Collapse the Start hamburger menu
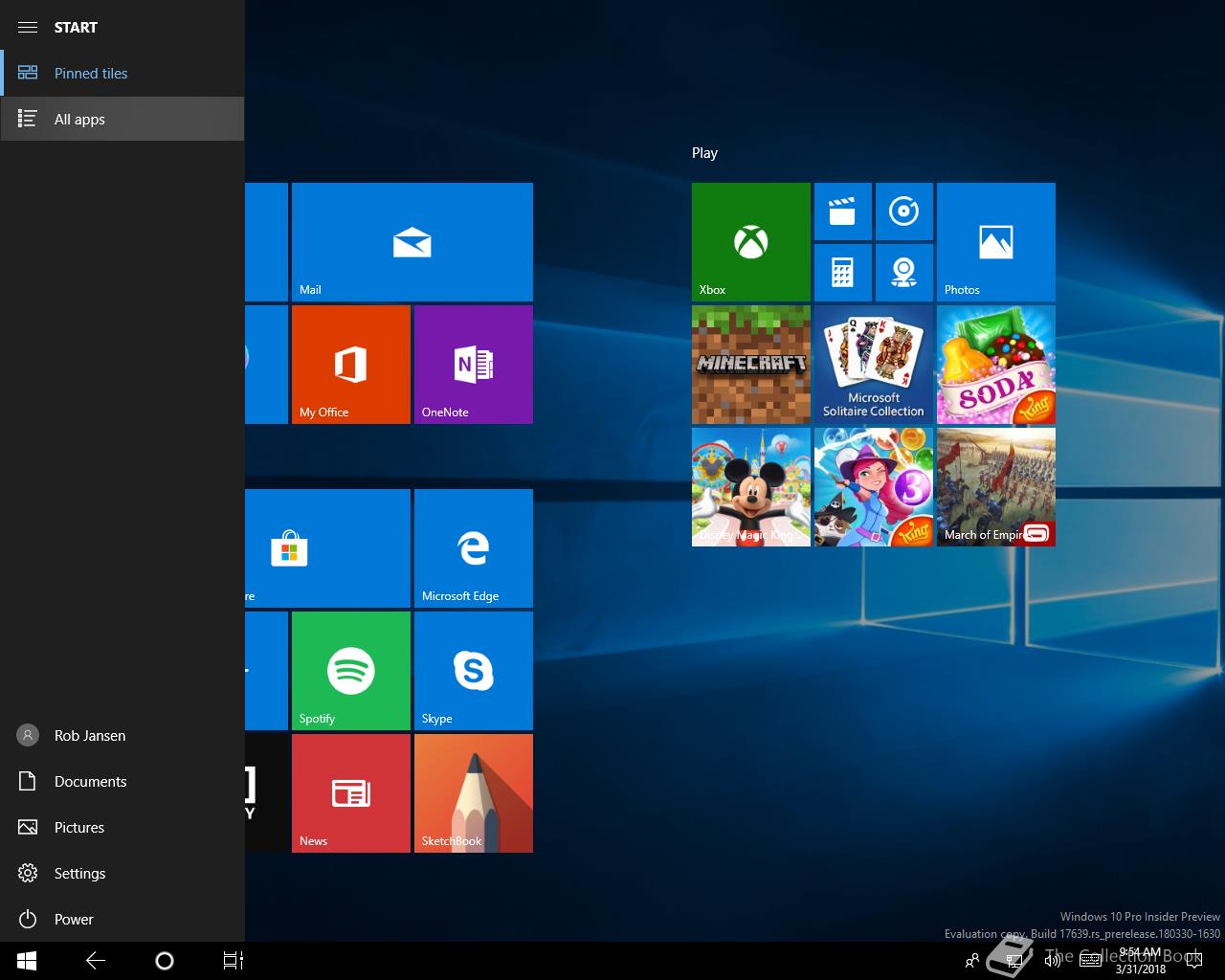The image size is (1225, 980). tap(28, 27)
